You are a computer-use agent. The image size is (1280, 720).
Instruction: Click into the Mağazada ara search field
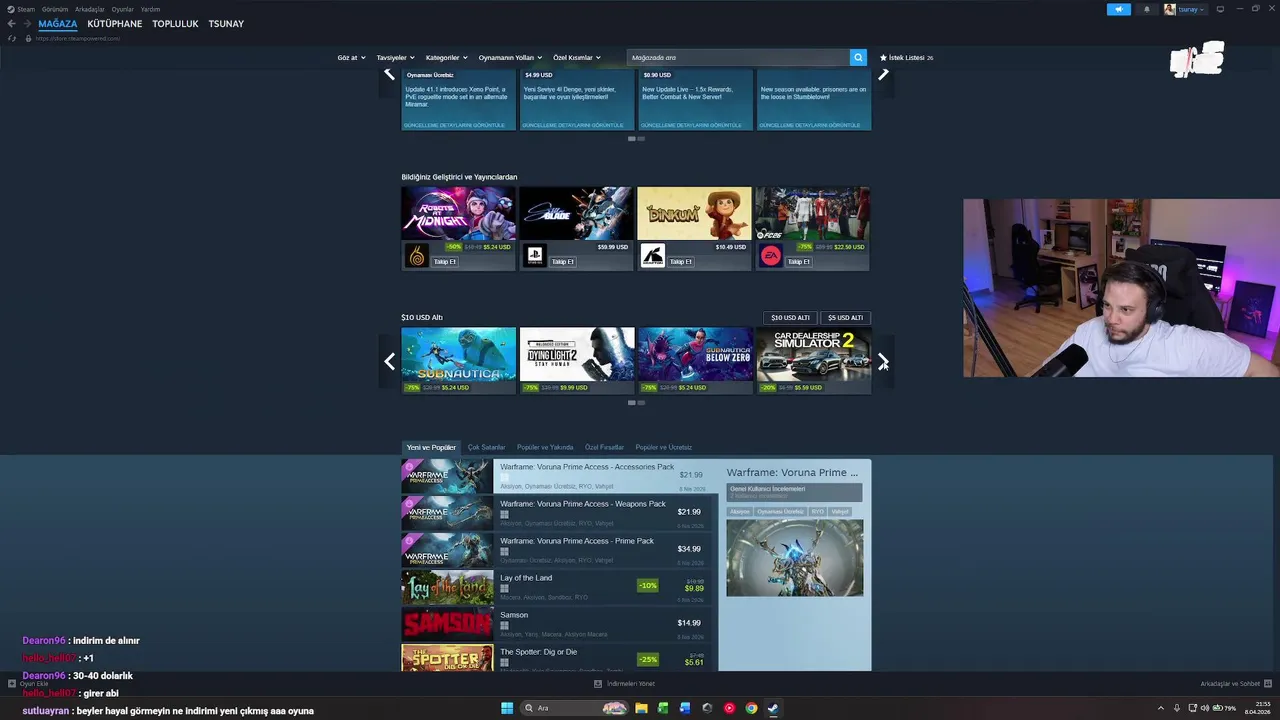738,58
